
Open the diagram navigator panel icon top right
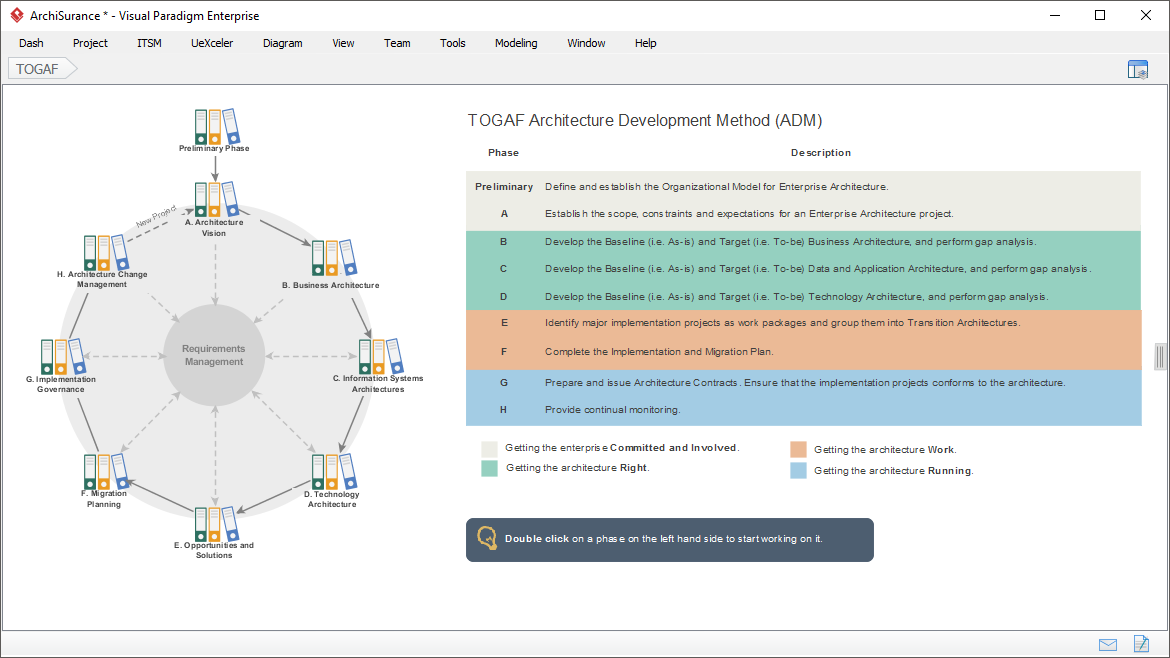[1138, 68]
